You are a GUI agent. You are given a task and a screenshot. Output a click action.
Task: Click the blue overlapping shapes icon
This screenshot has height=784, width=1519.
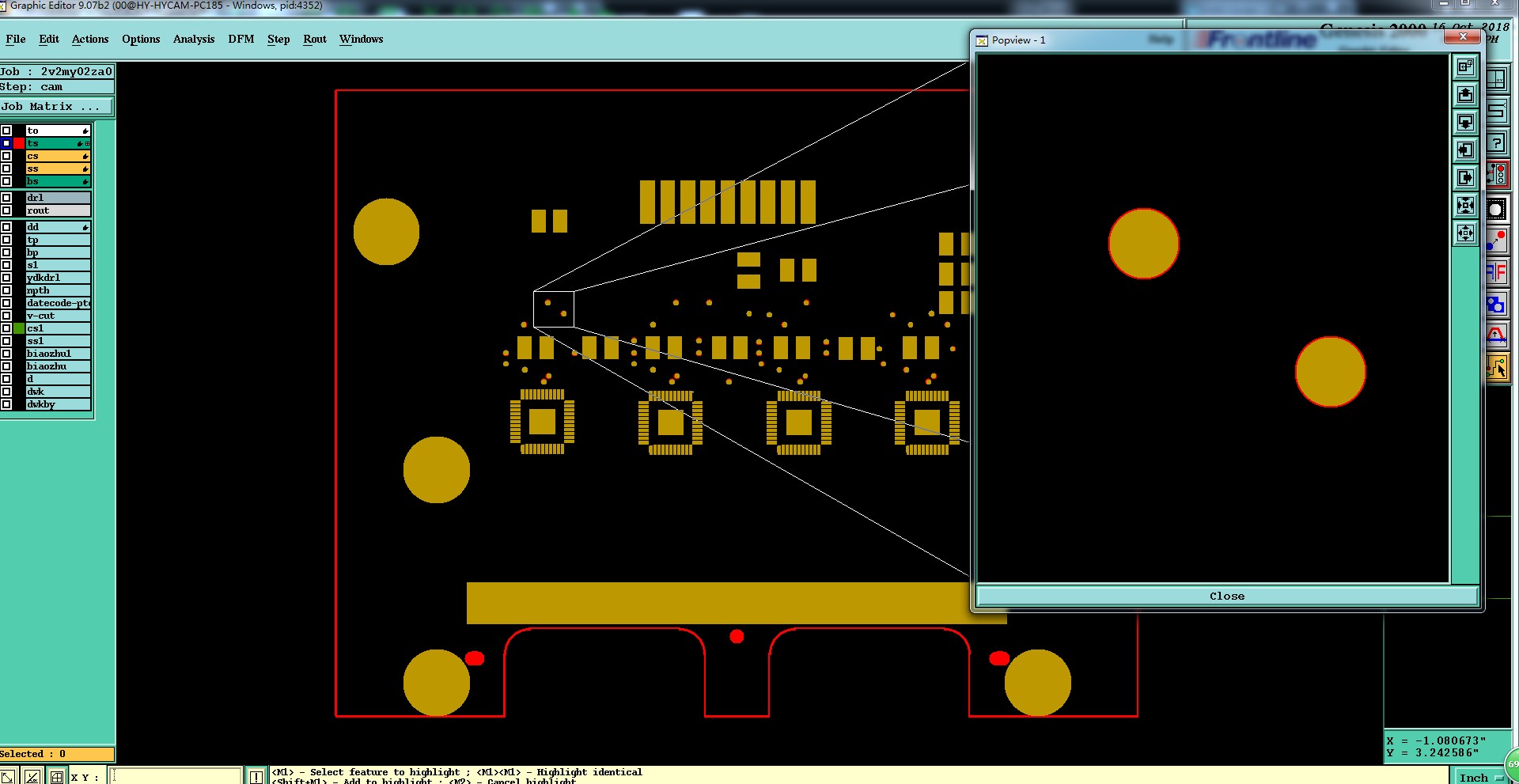(x=1497, y=305)
